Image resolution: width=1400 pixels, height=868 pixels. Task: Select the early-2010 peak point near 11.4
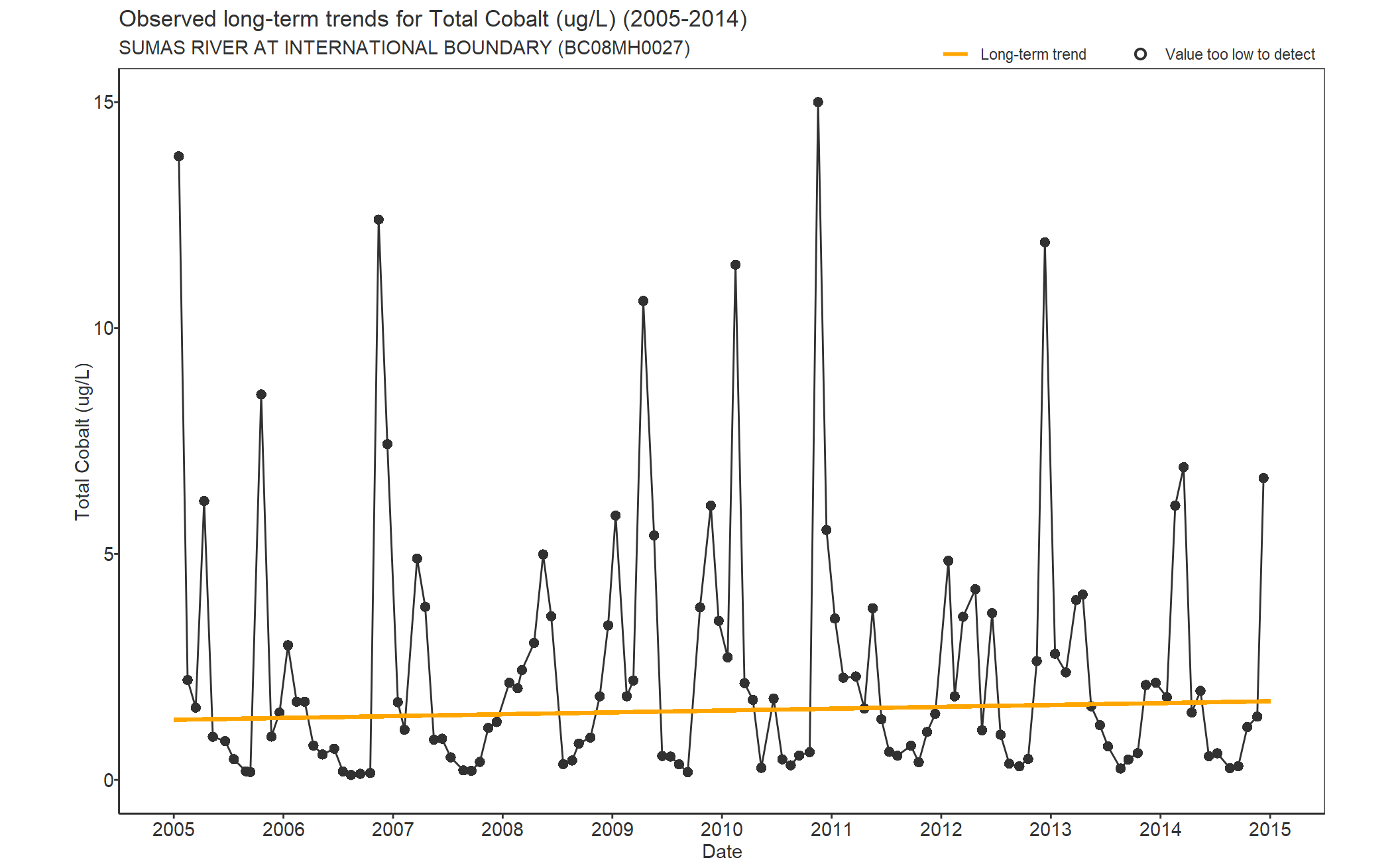tap(735, 265)
